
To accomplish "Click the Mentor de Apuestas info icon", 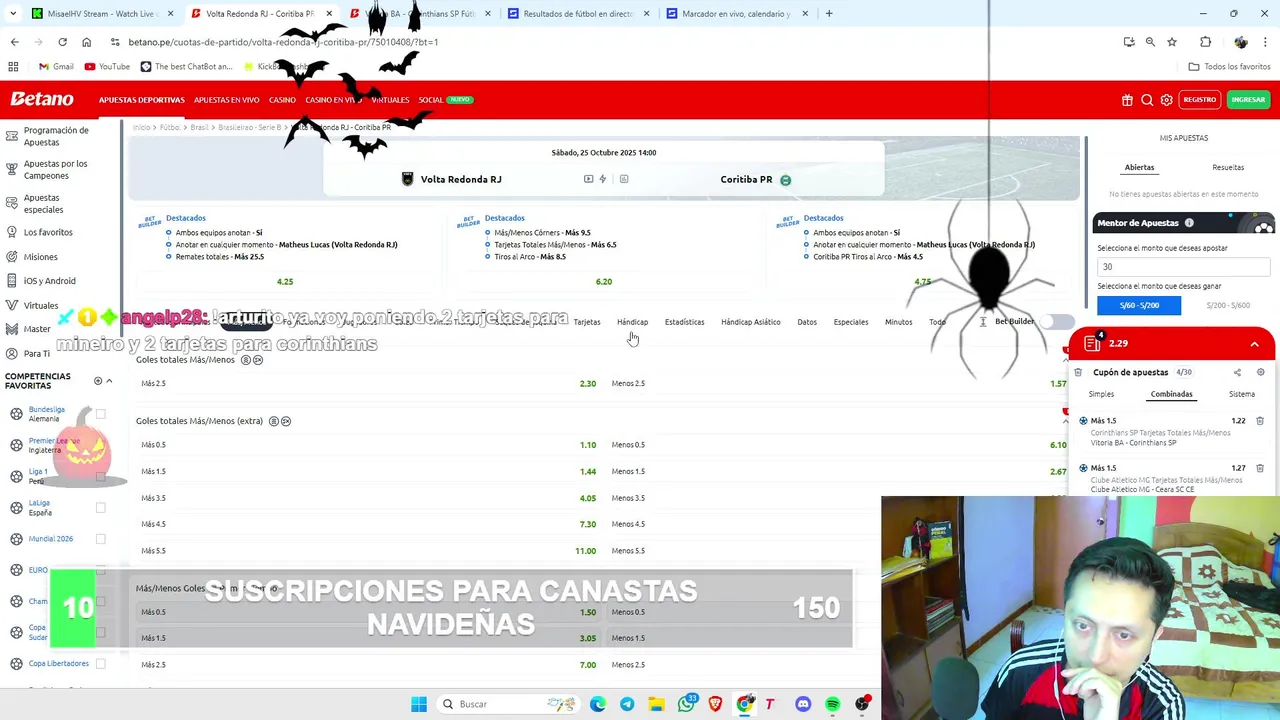I will coord(1189,223).
